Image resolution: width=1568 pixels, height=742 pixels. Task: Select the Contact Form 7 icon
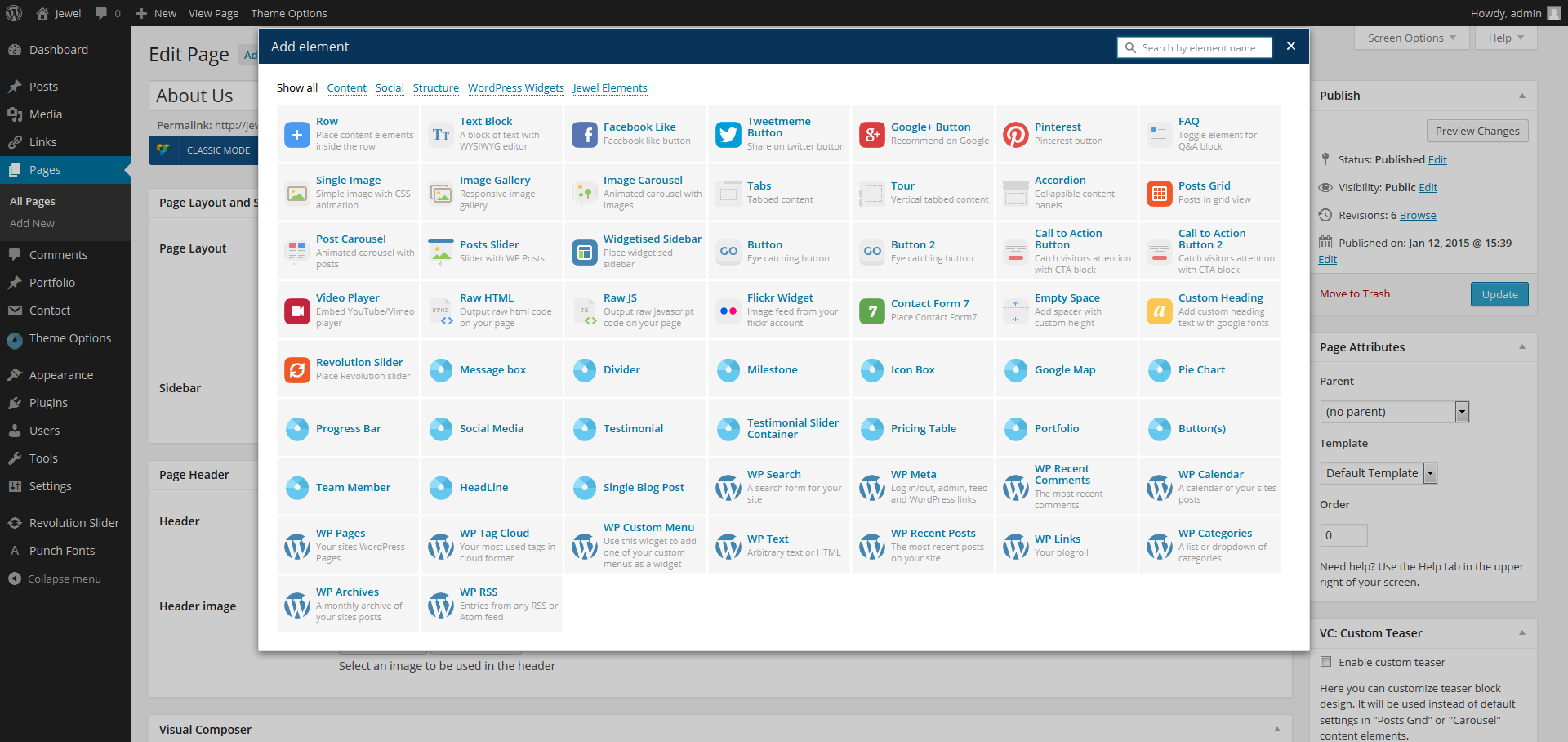872,311
